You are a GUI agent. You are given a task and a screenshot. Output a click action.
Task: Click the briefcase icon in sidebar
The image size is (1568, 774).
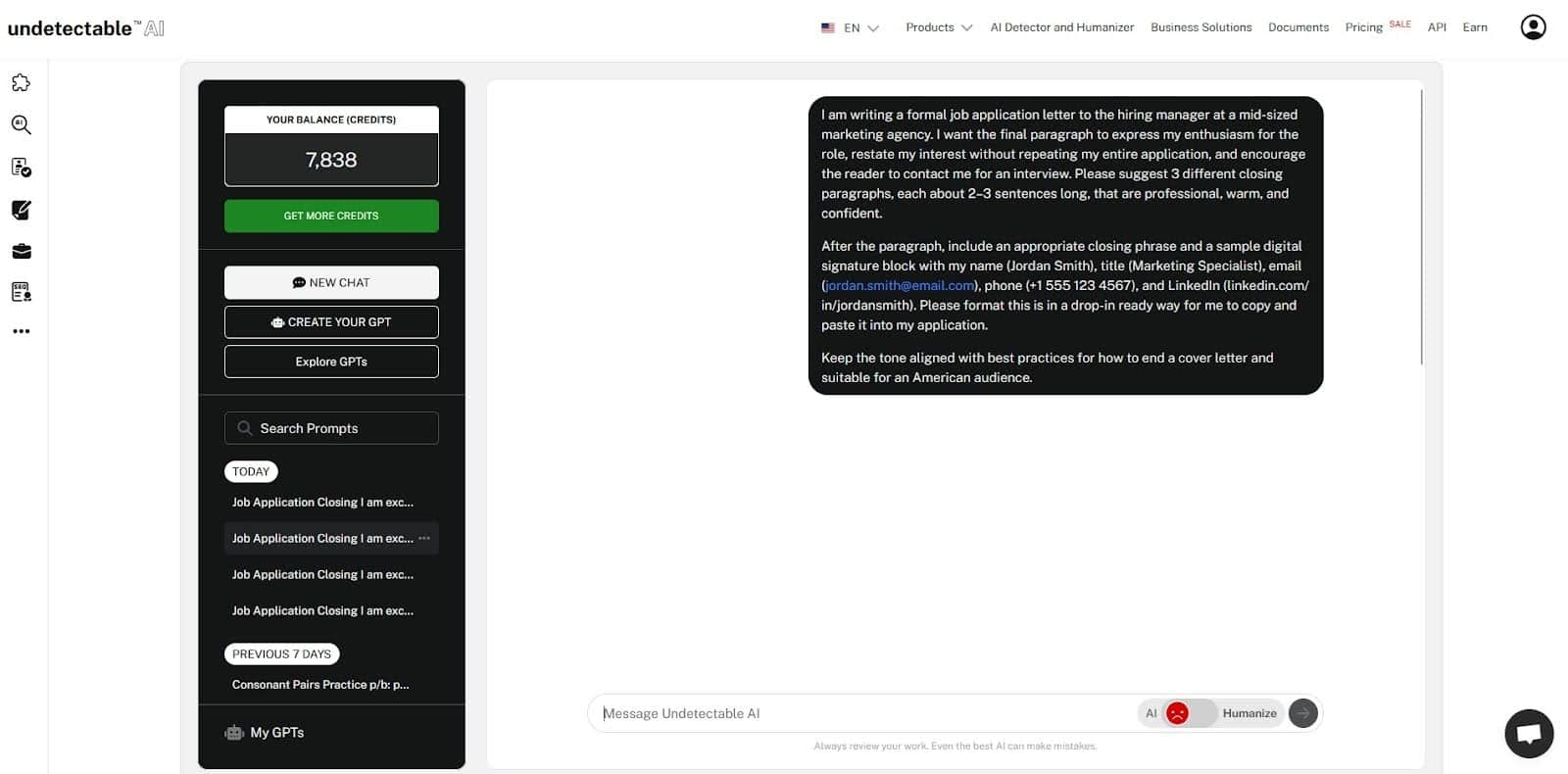click(21, 252)
